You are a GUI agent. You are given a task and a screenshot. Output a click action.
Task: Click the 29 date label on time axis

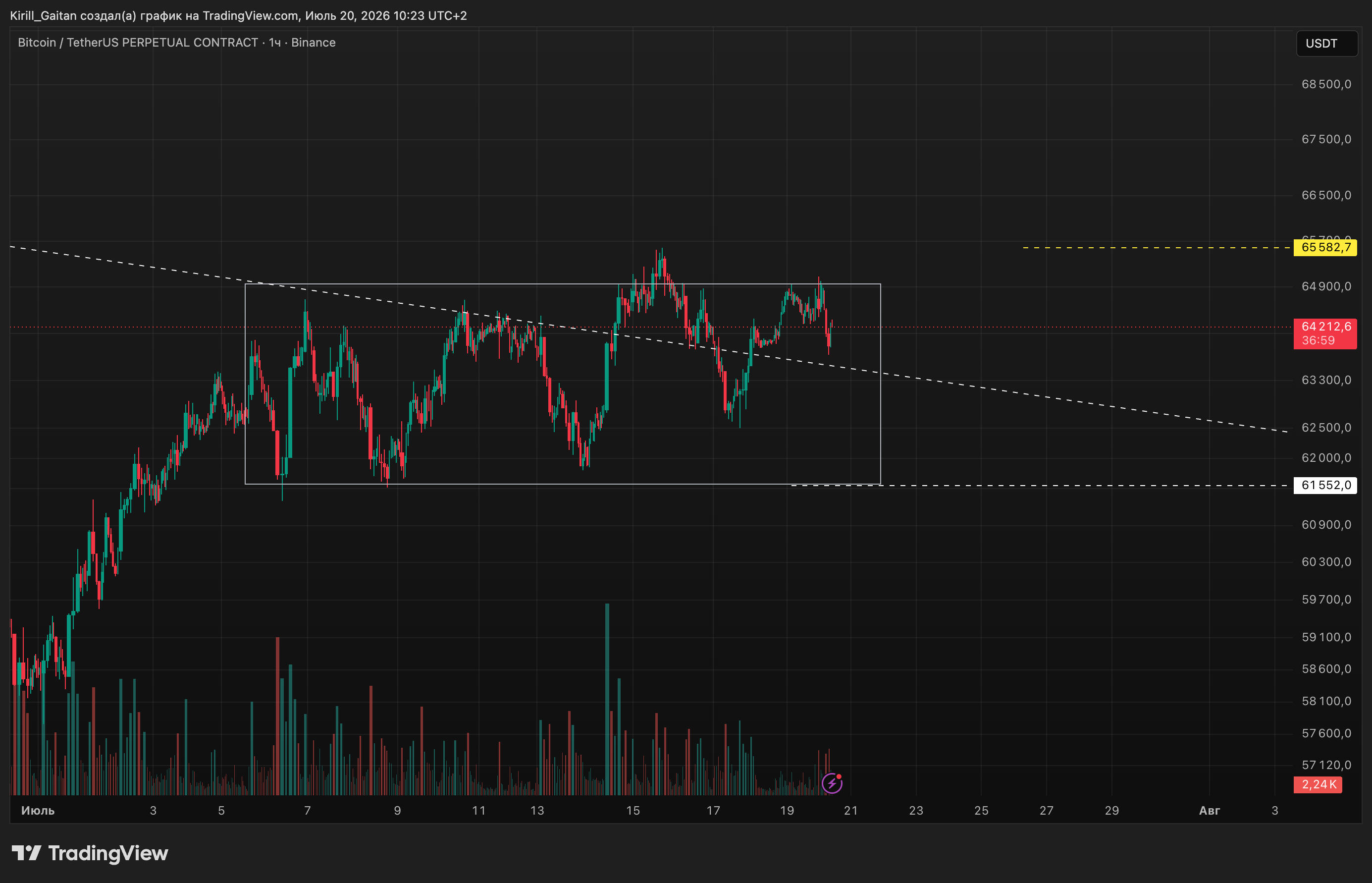[1112, 811]
